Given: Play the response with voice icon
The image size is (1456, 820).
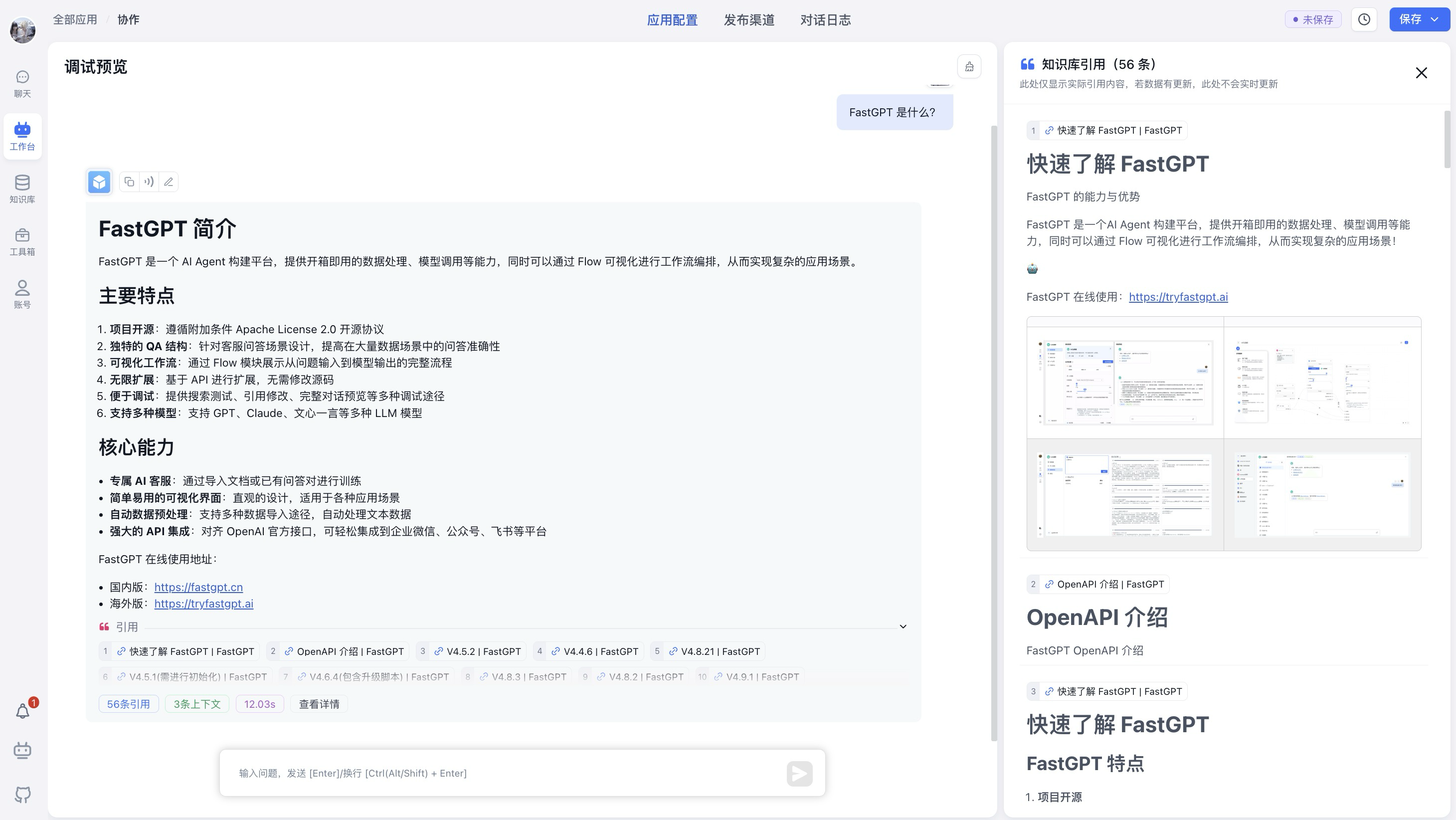Looking at the screenshot, I should pyautogui.click(x=149, y=182).
